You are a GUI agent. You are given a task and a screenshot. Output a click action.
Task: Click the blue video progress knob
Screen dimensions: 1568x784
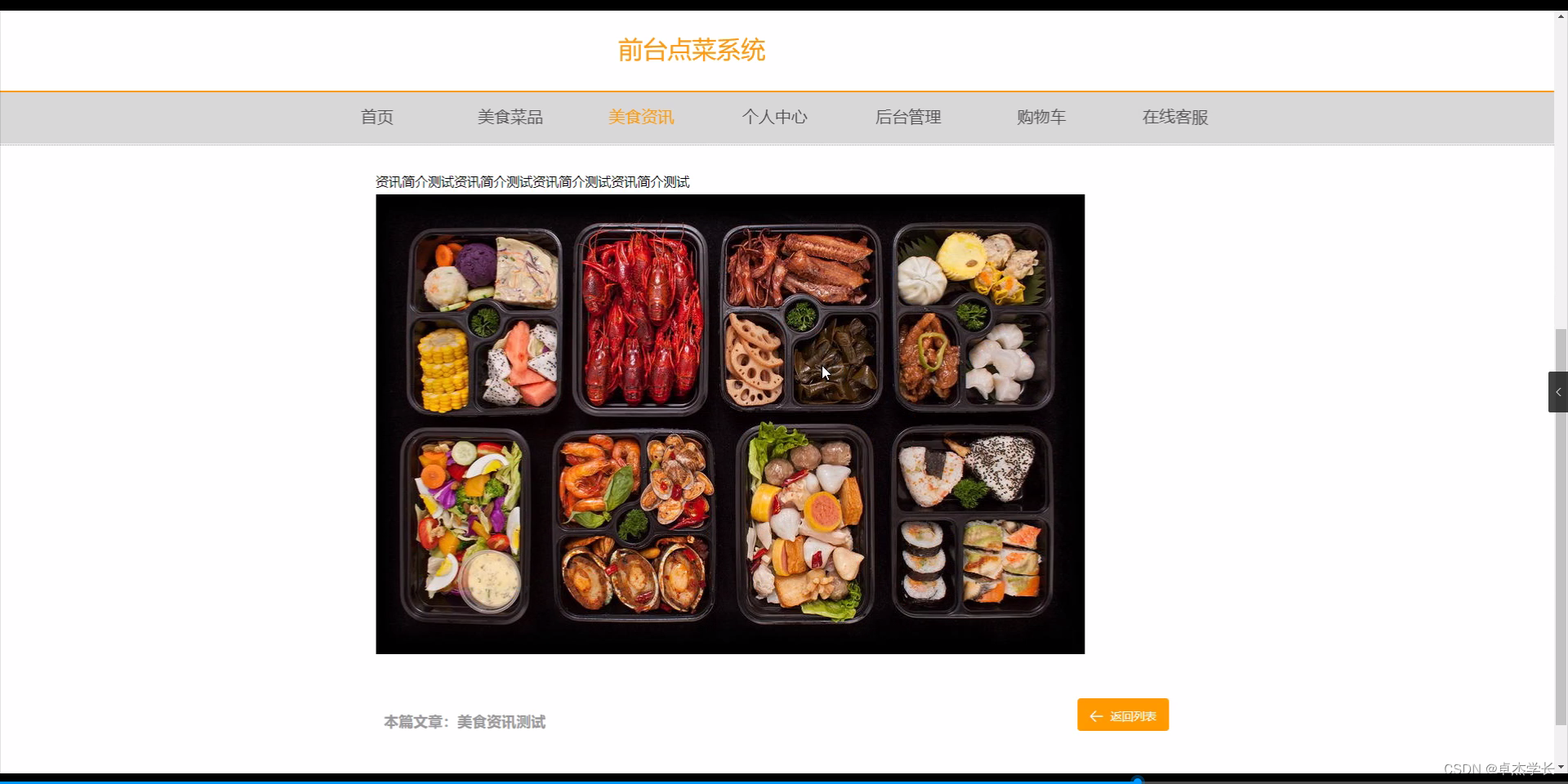[x=1137, y=781]
